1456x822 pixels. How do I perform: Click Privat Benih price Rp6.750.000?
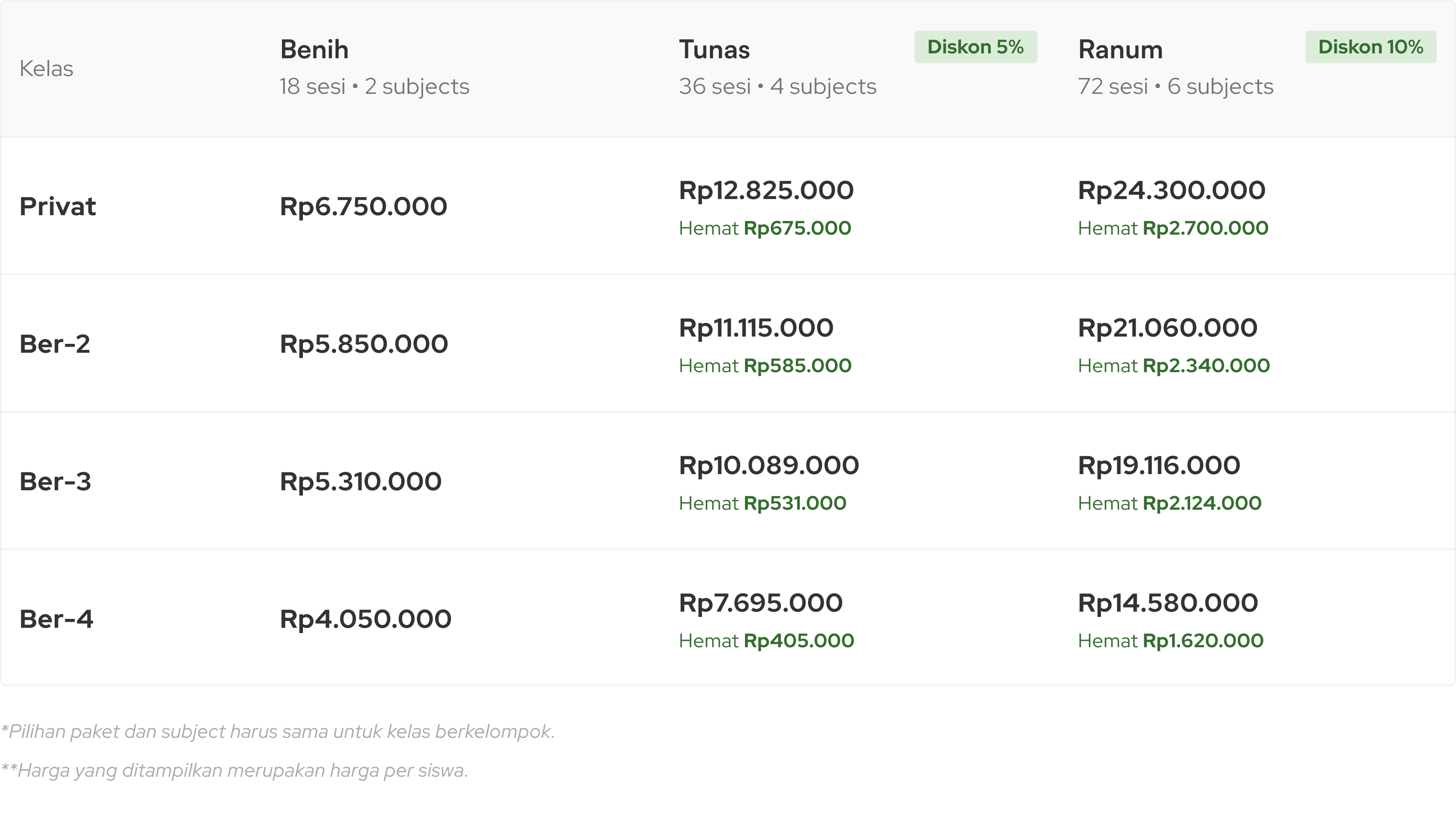(x=364, y=206)
